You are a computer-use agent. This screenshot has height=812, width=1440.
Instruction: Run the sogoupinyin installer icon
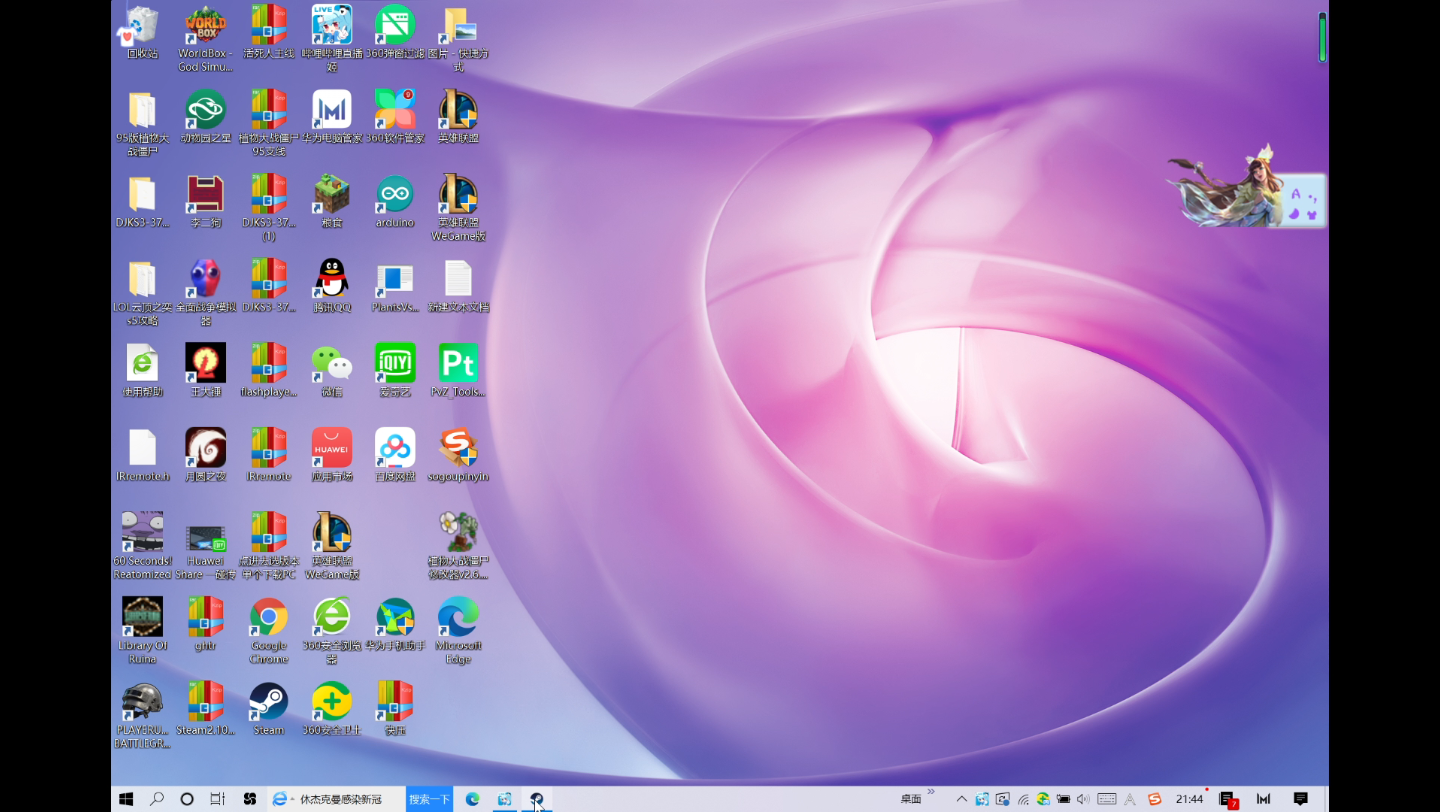pos(458,455)
